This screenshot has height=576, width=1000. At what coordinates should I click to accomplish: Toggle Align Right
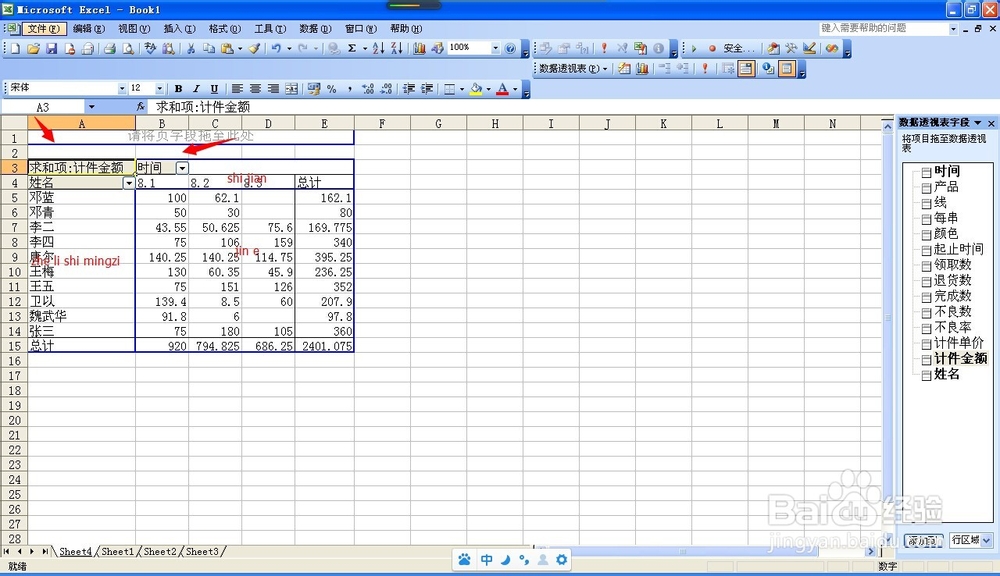273,89
